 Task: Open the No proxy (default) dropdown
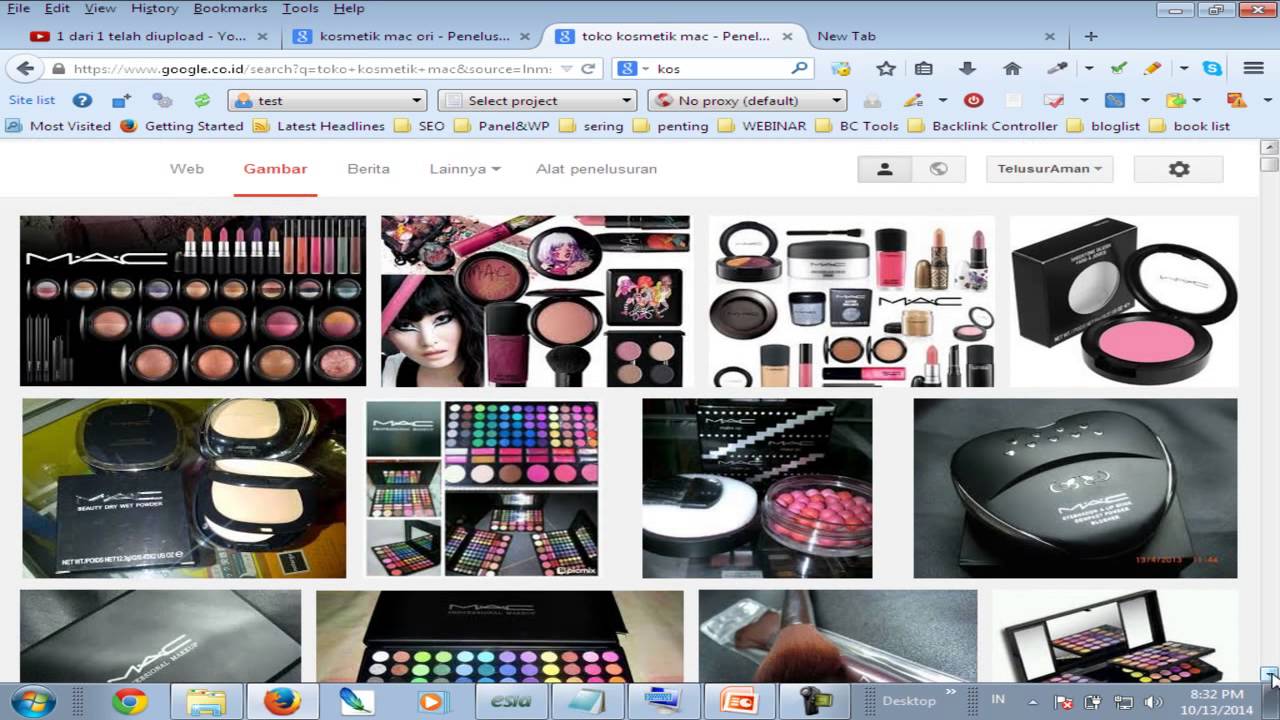[747, 100]
